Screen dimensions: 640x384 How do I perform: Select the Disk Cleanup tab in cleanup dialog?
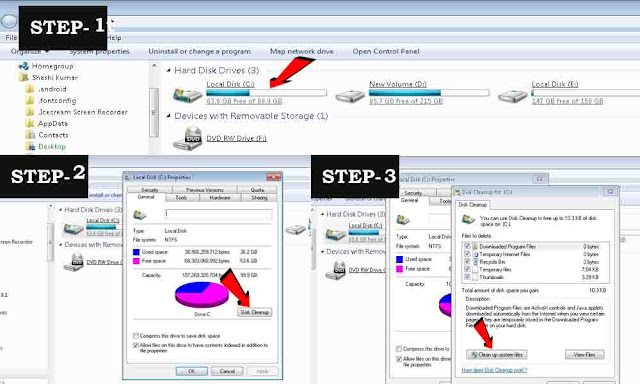(x=473, y=205)
